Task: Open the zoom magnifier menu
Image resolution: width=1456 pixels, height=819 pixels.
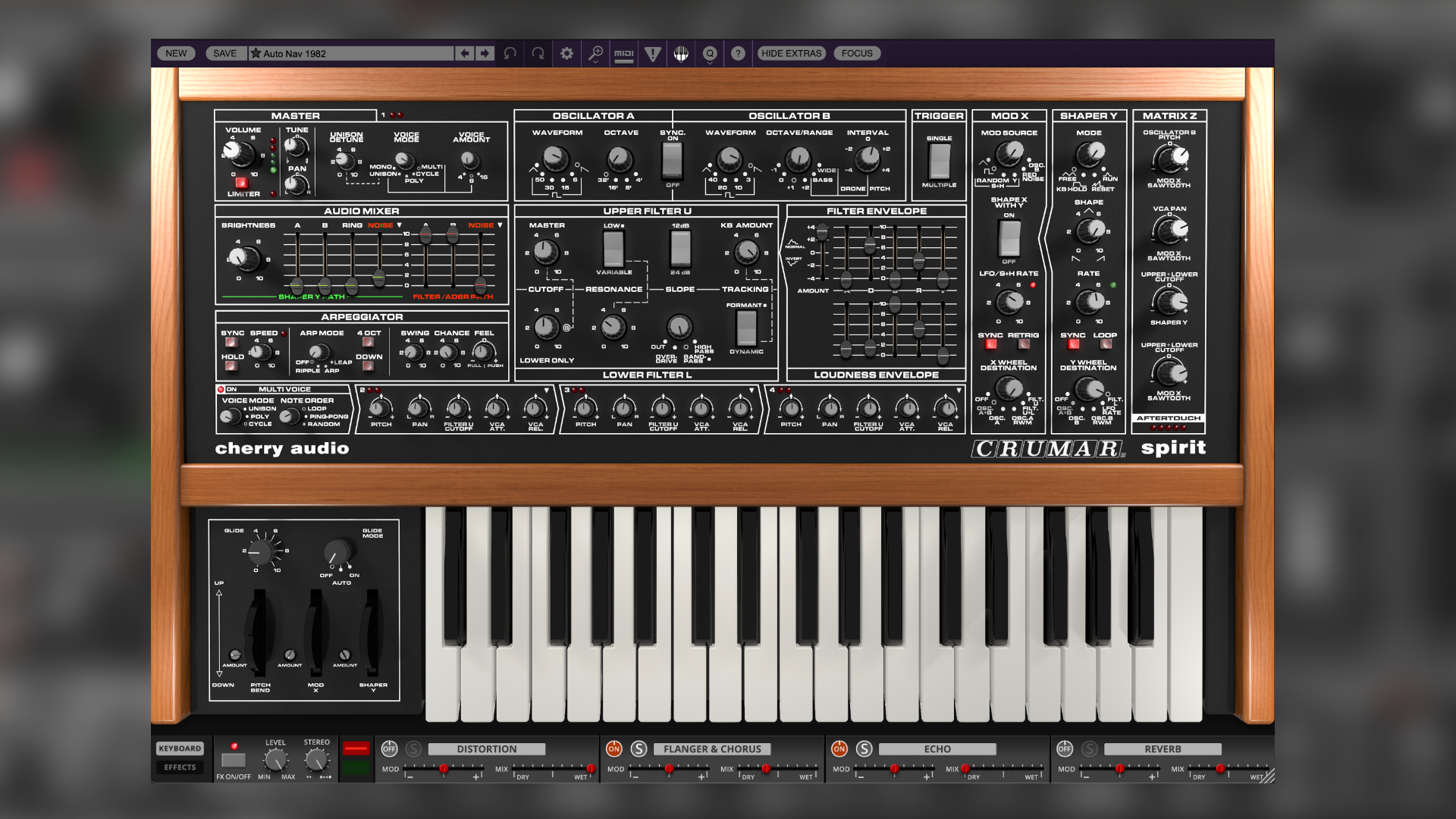Action: [595, 53]
